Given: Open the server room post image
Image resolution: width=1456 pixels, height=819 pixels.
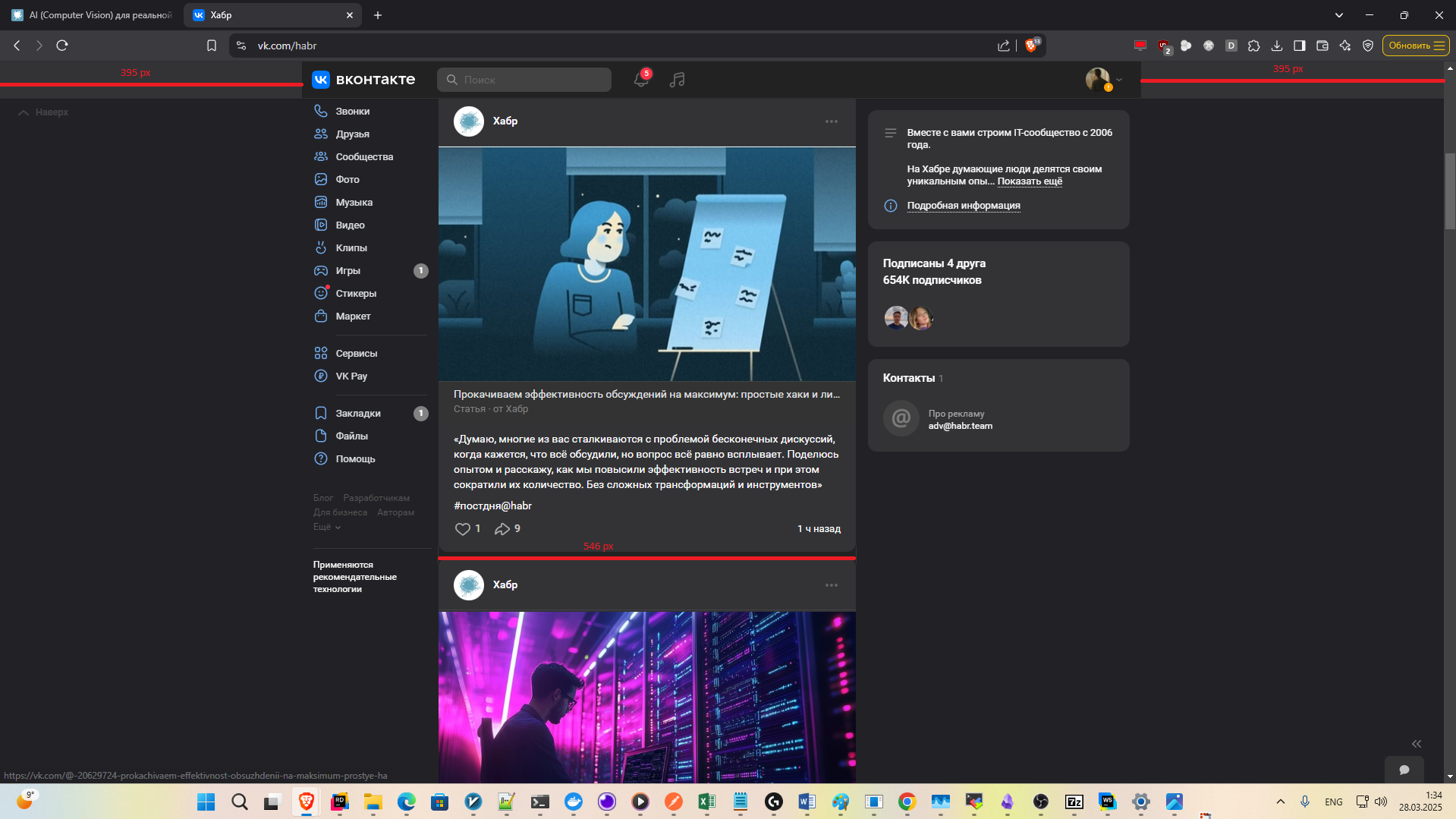Looking at the screenshot, I should 647,698.
